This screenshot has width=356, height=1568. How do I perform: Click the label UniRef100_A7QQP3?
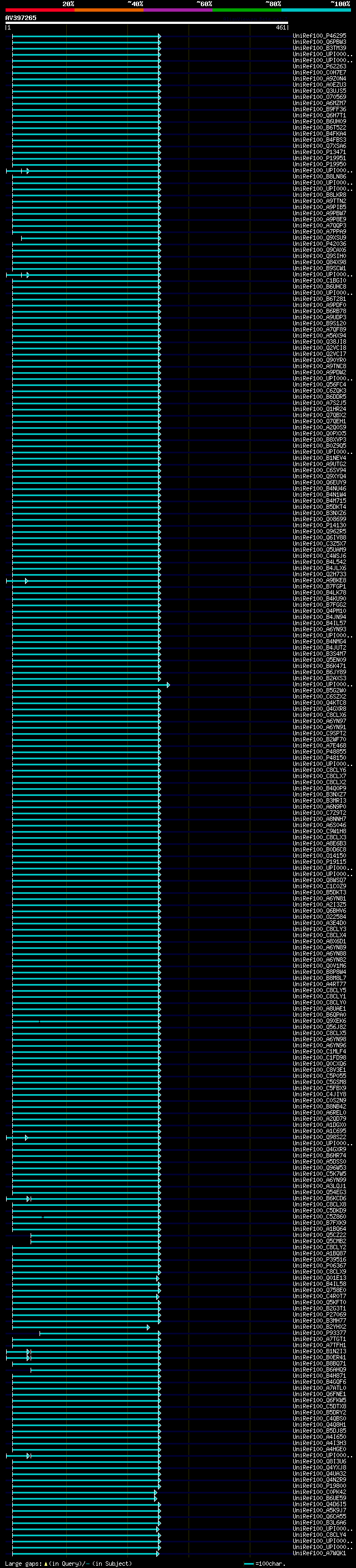[319, 226]
